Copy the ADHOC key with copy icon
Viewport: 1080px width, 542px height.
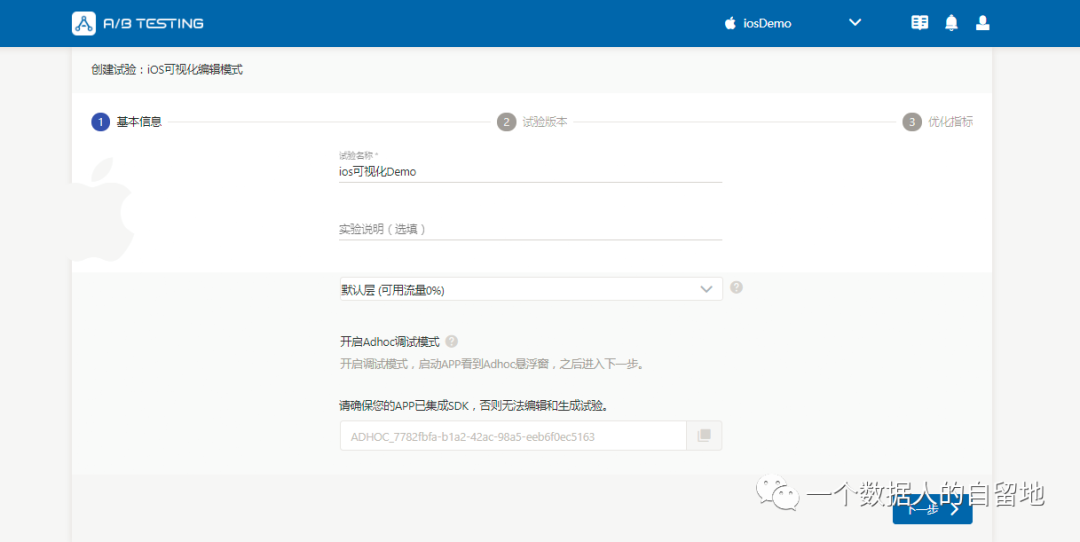[x=704, y=436]
